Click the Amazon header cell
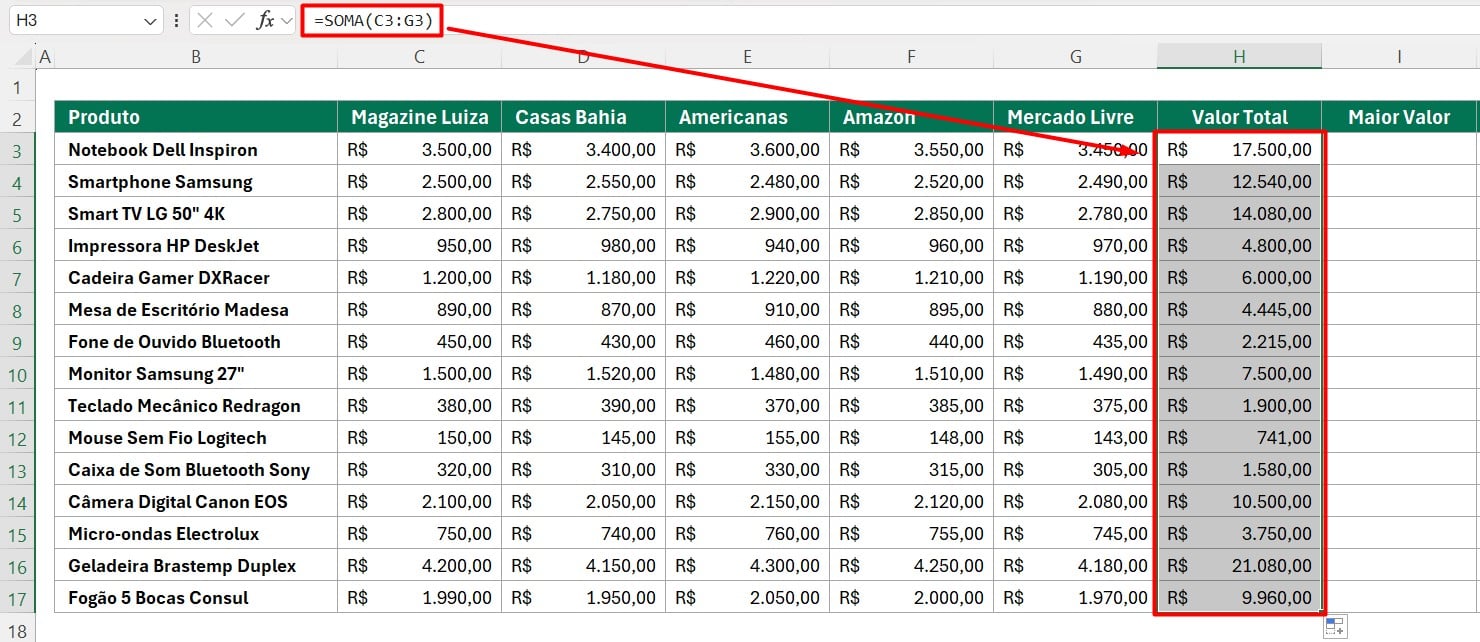1480x642 pixels. click(911, 117)
